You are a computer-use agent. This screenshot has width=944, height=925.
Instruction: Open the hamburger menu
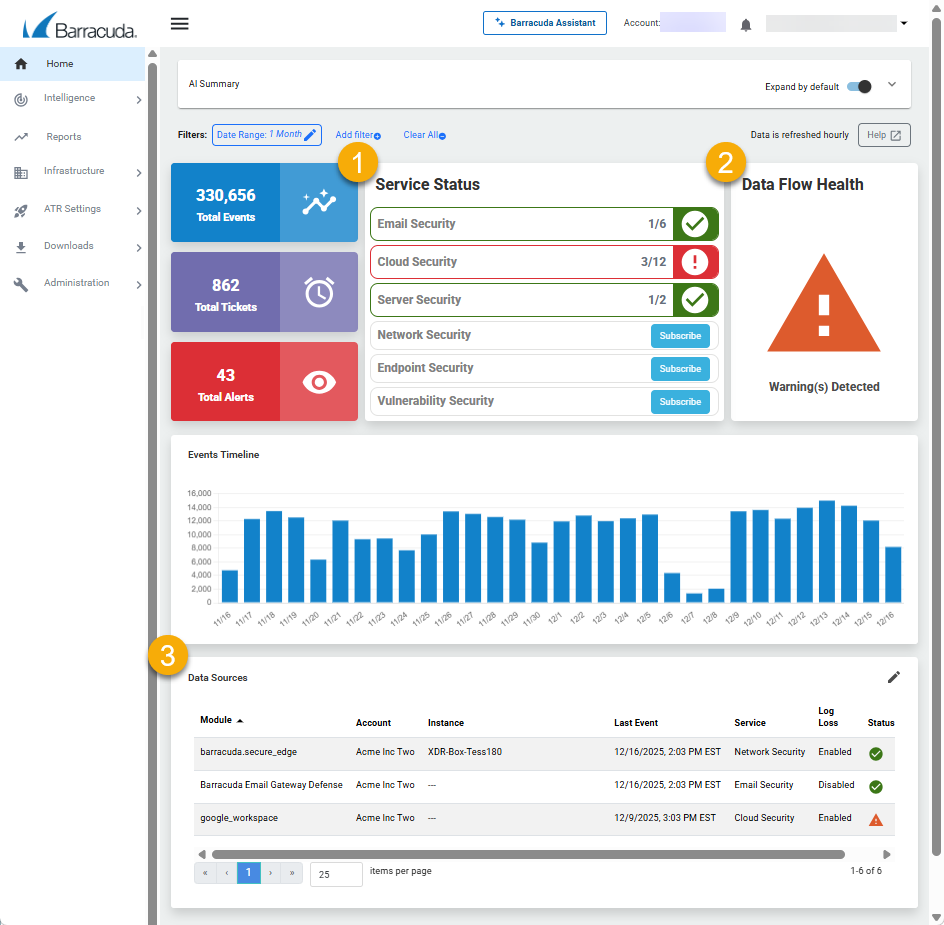180,24
